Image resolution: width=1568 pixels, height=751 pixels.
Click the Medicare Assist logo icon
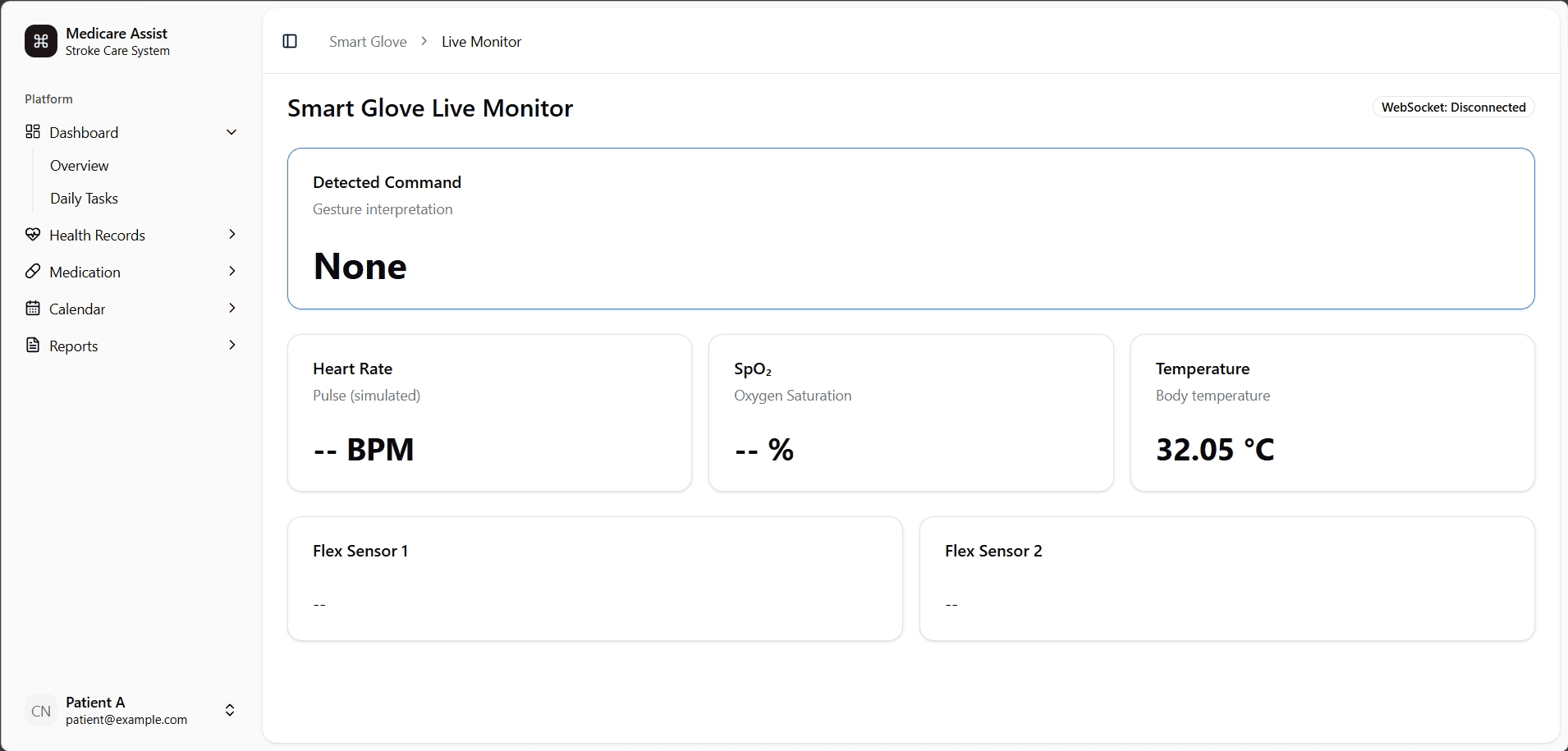pos(41,41)
